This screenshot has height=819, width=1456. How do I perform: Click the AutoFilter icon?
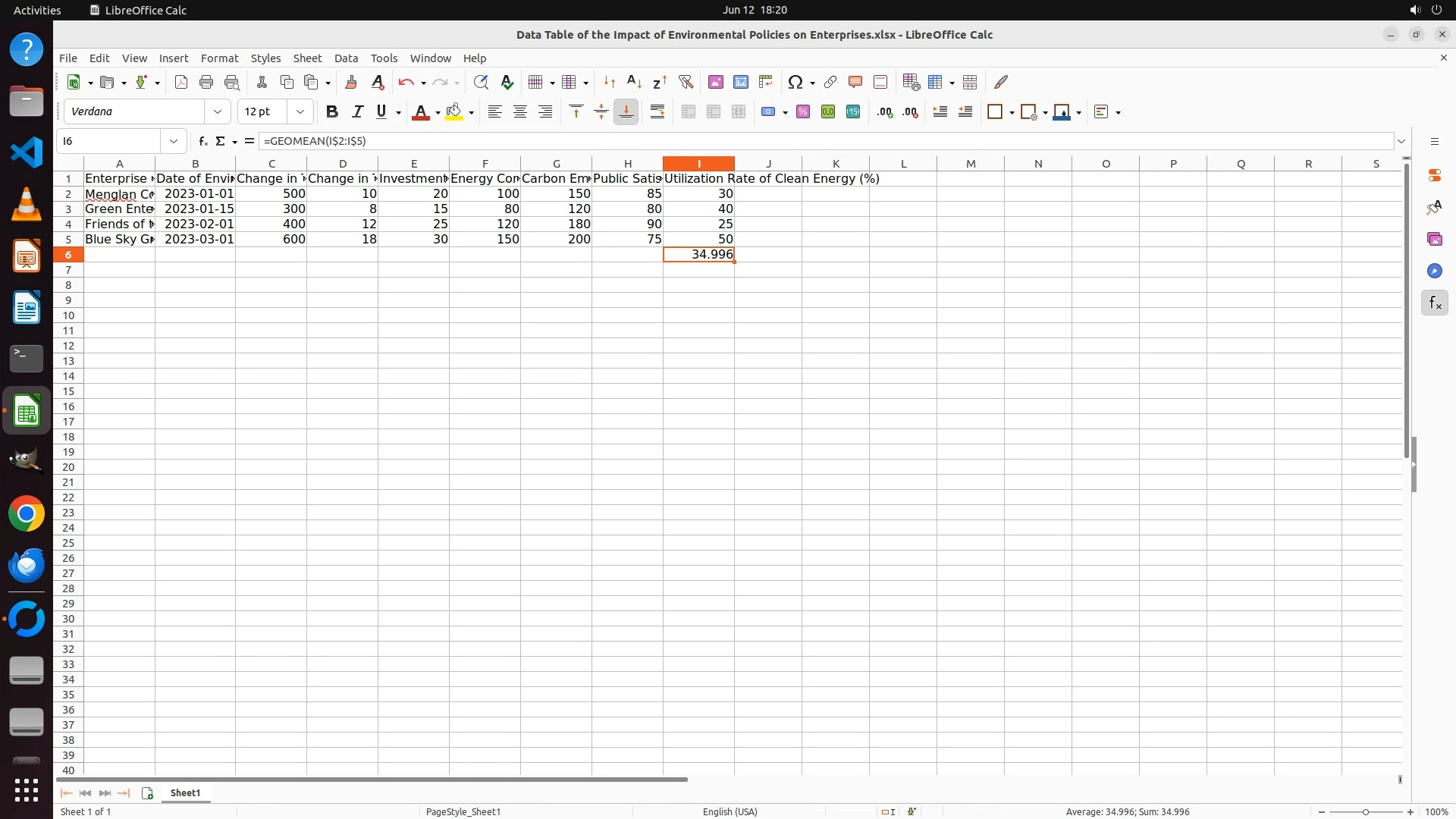point(686,82)
